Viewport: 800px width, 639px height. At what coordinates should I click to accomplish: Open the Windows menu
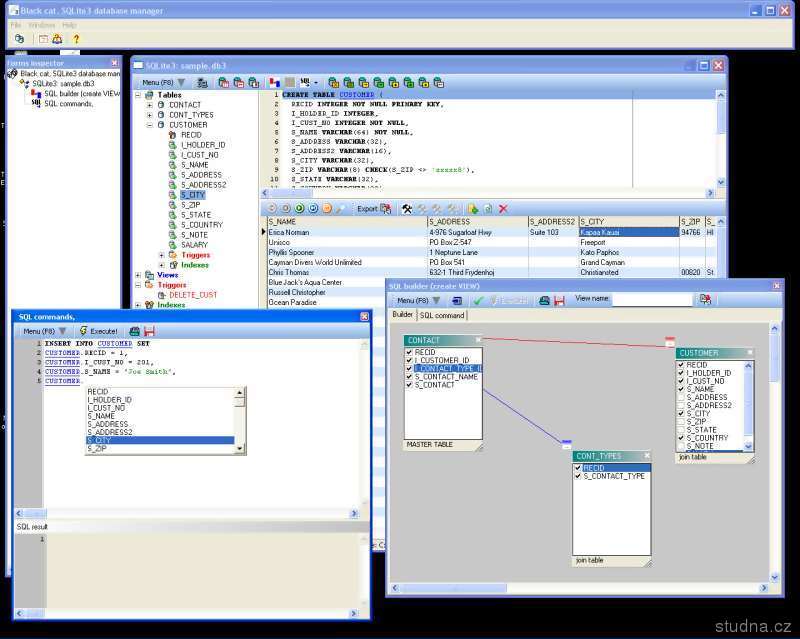point(42,25)
